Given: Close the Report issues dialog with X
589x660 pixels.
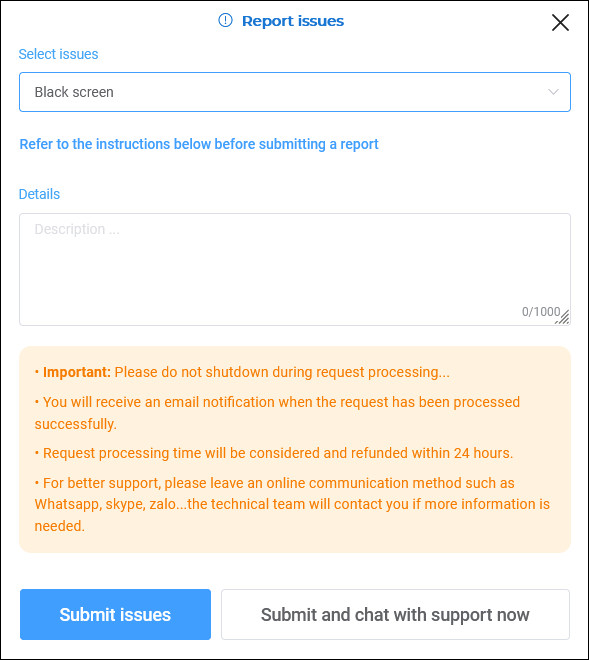Looking at the screenshot, I should click(x=560, y=22).
